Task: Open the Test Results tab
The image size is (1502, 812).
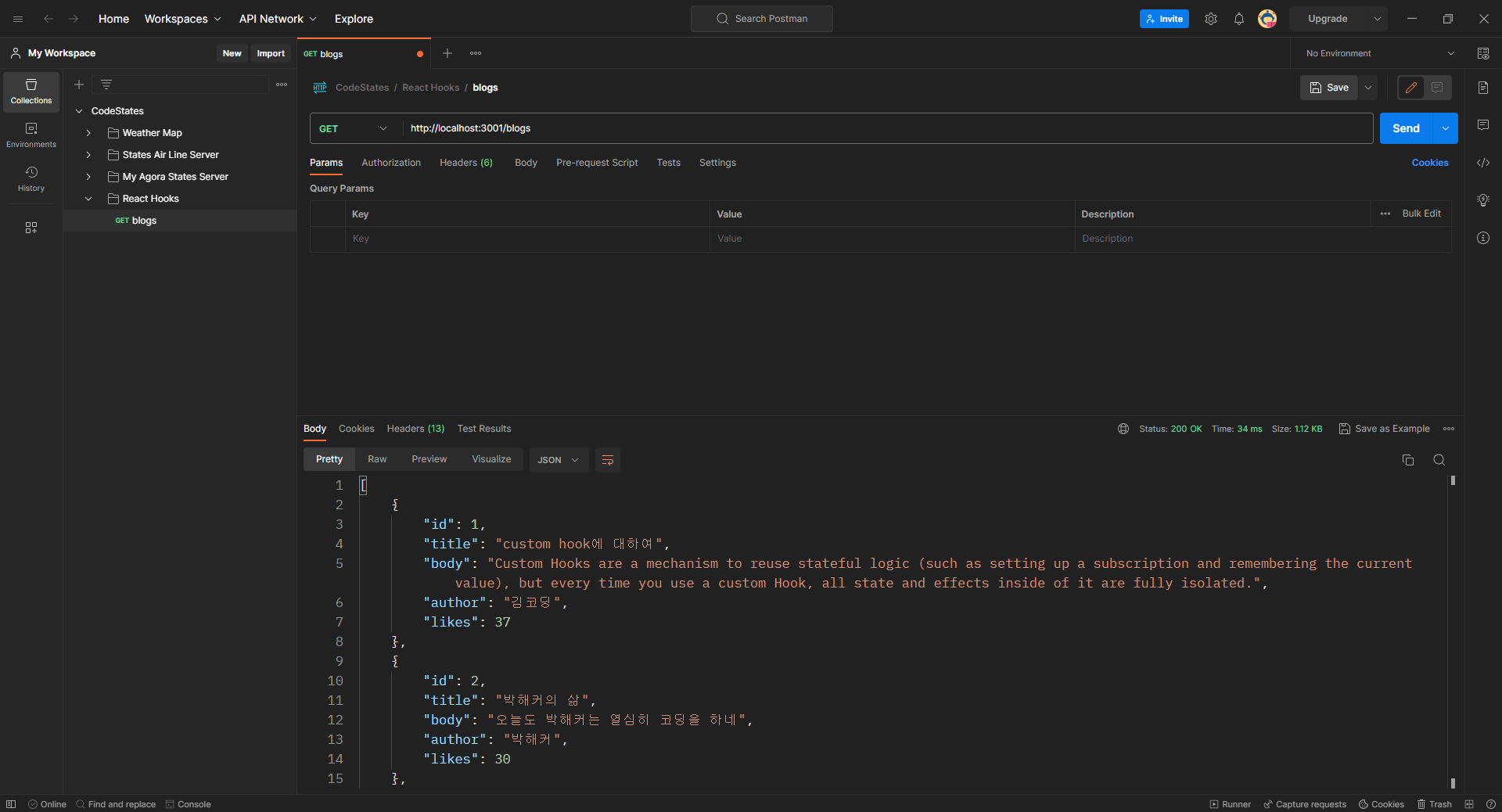Action: [483, 429]
